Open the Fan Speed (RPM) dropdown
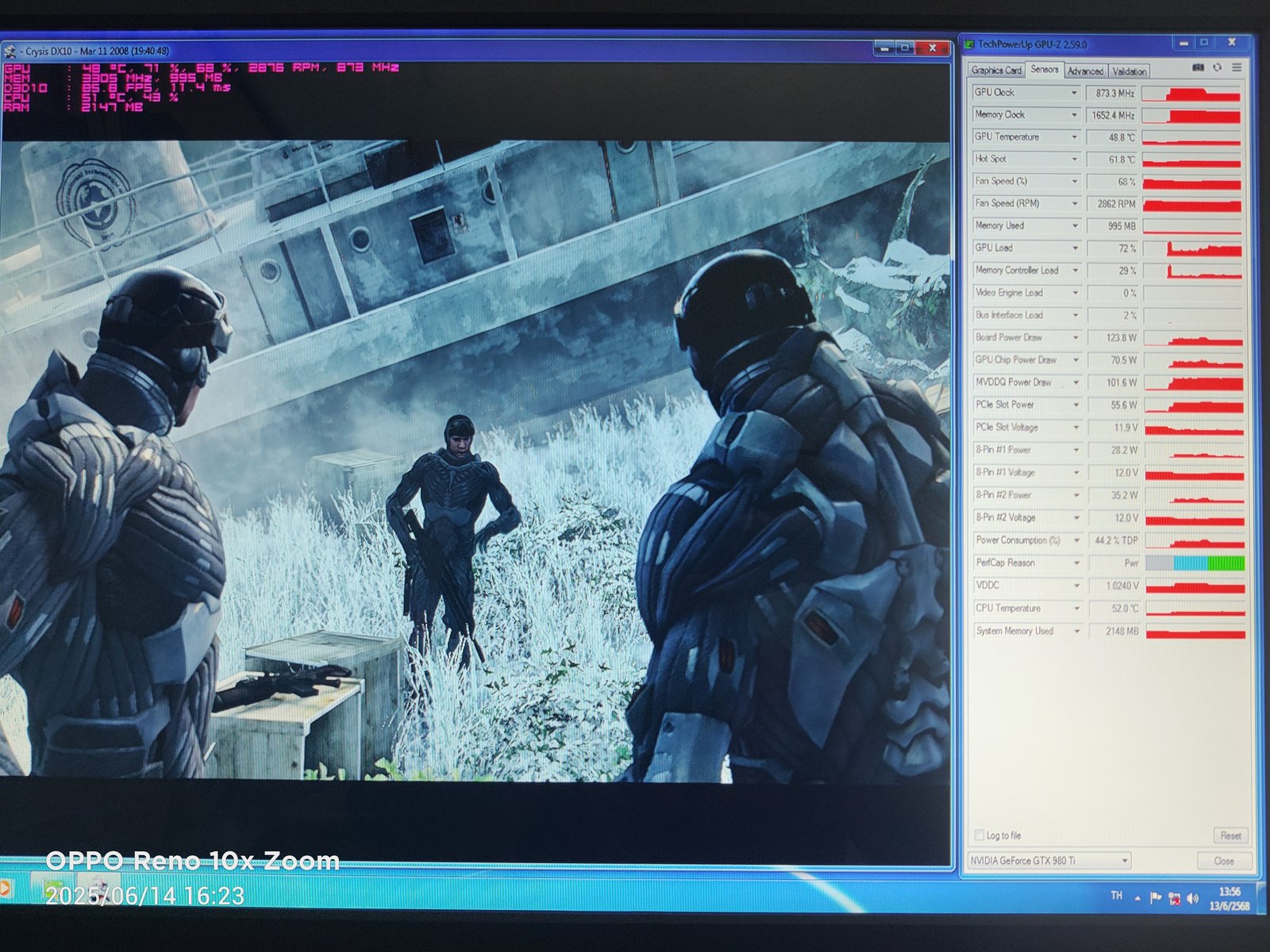Image resolution: width=1270 pixels, height=952 pixels. (x=1075, y=204)
